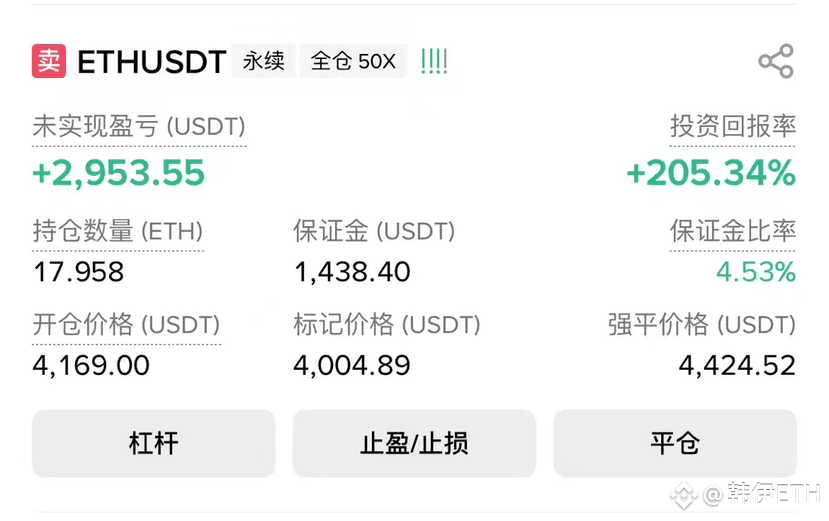
Task: Select the ETHUSDT pair title
Action: [152, 61]
